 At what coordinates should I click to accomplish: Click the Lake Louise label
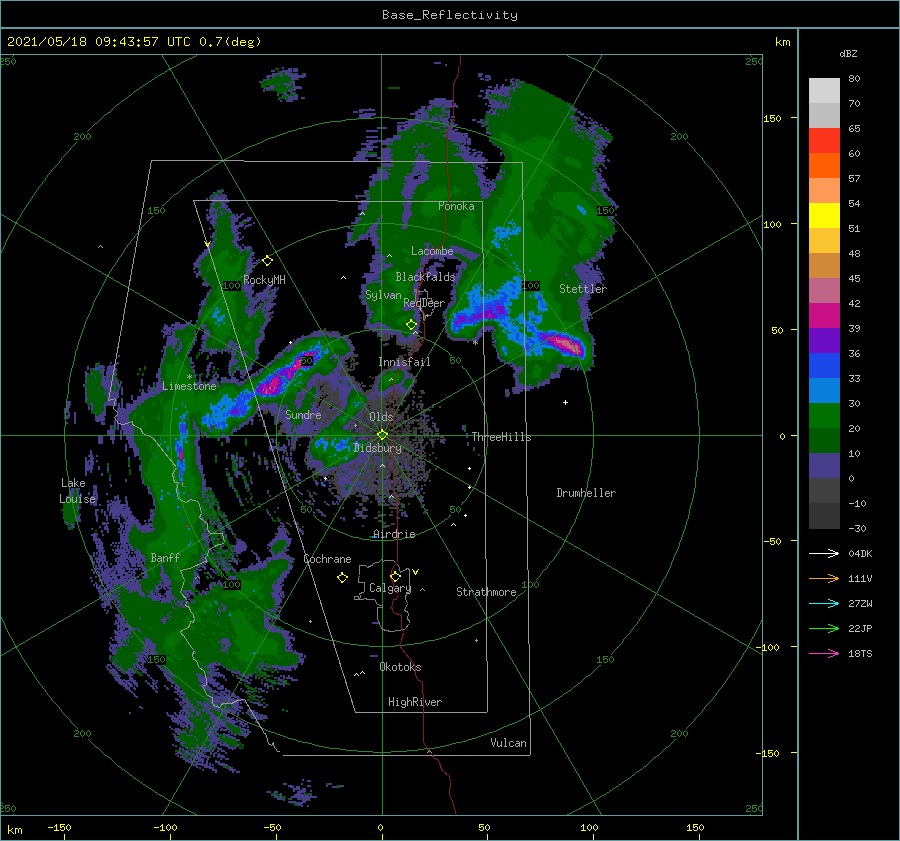[77, 491]
